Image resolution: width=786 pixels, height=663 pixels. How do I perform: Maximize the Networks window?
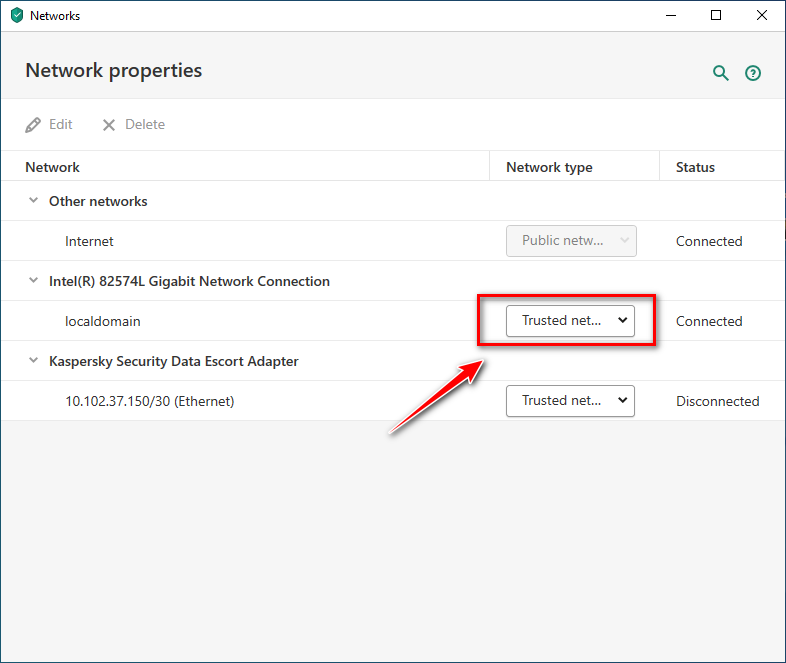click(716, 15)
